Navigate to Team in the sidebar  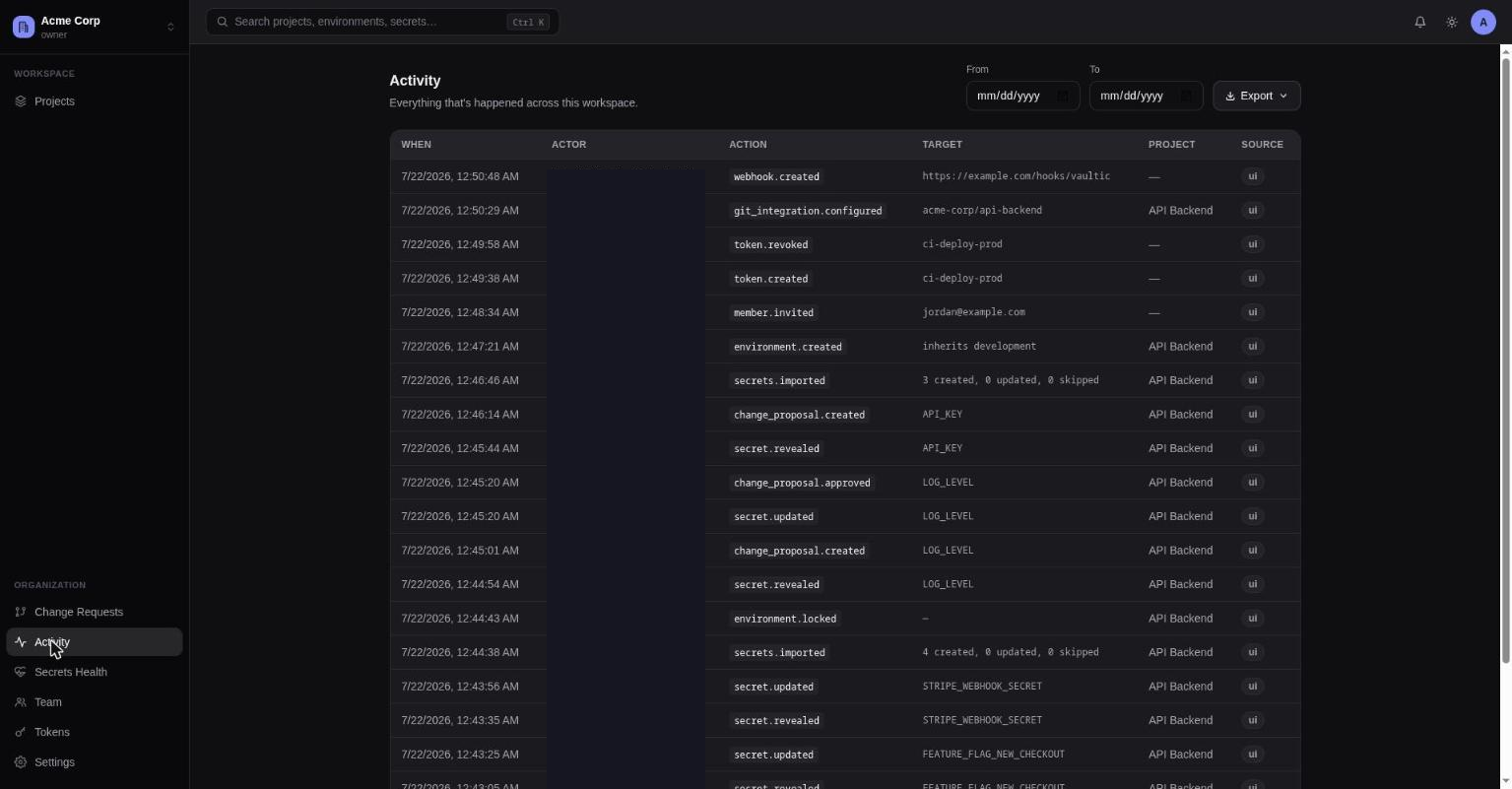pos(94,702)
